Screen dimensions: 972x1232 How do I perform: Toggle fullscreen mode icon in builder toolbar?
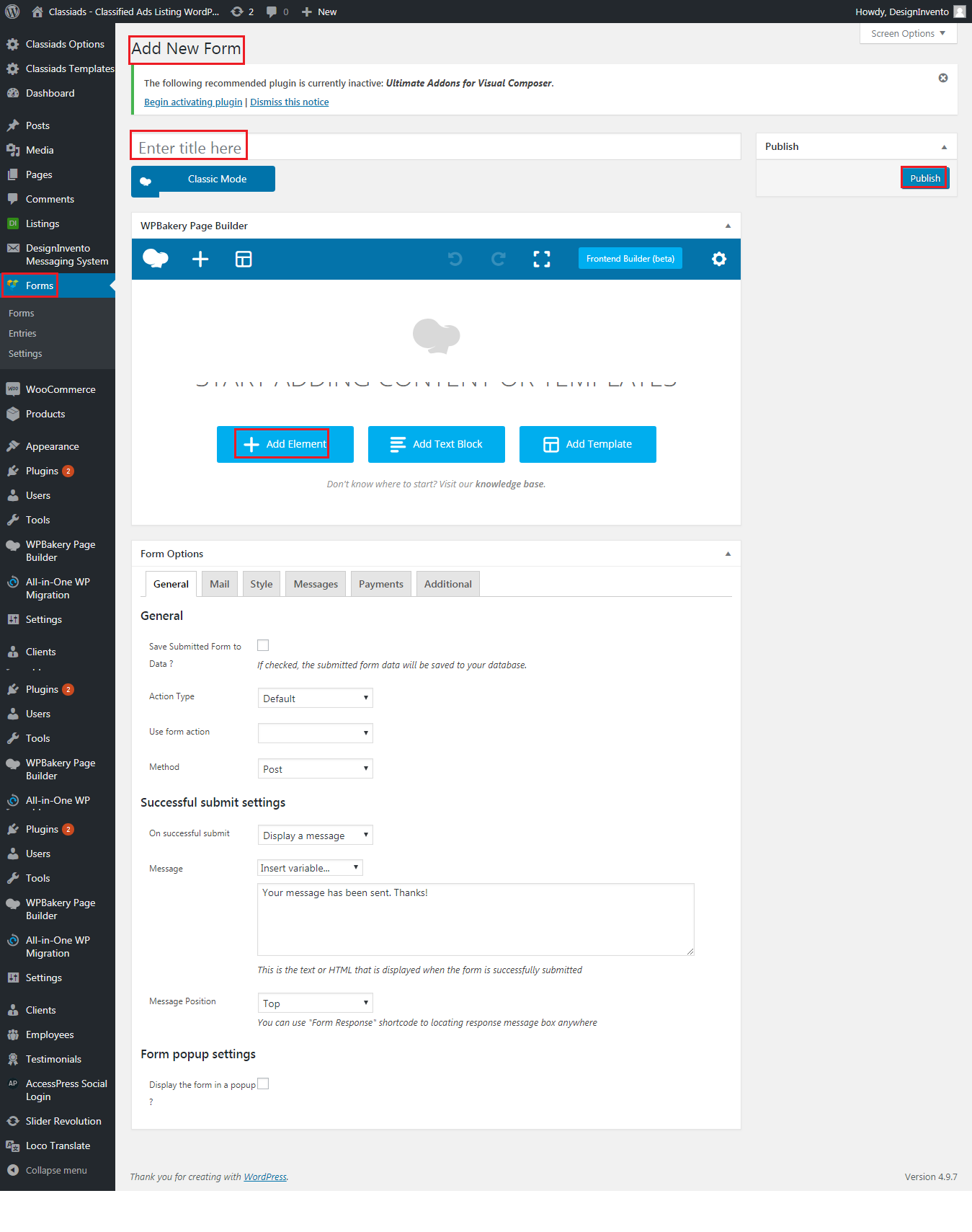[542, 259]
